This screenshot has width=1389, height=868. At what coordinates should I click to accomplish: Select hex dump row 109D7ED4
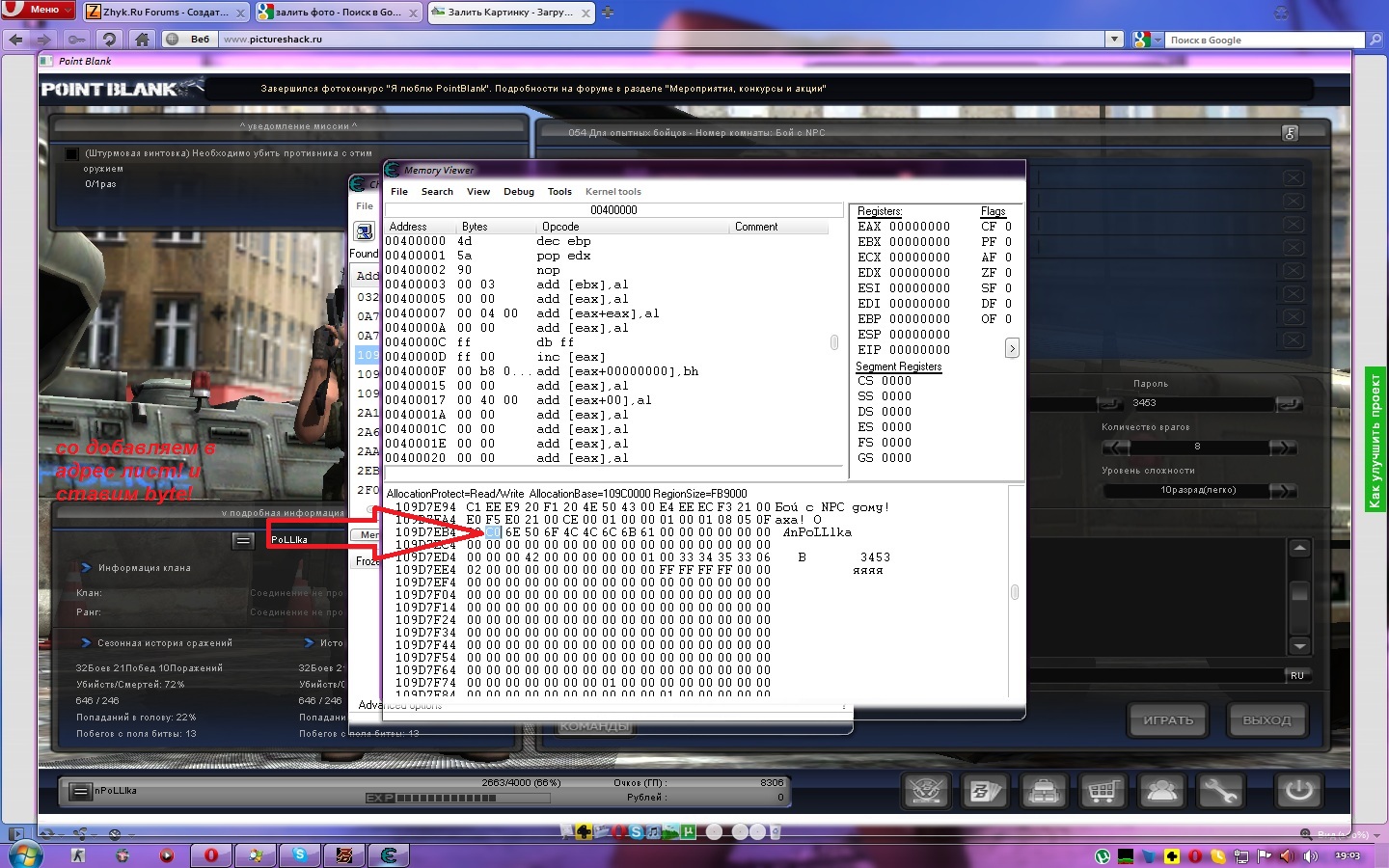(642, 557)
